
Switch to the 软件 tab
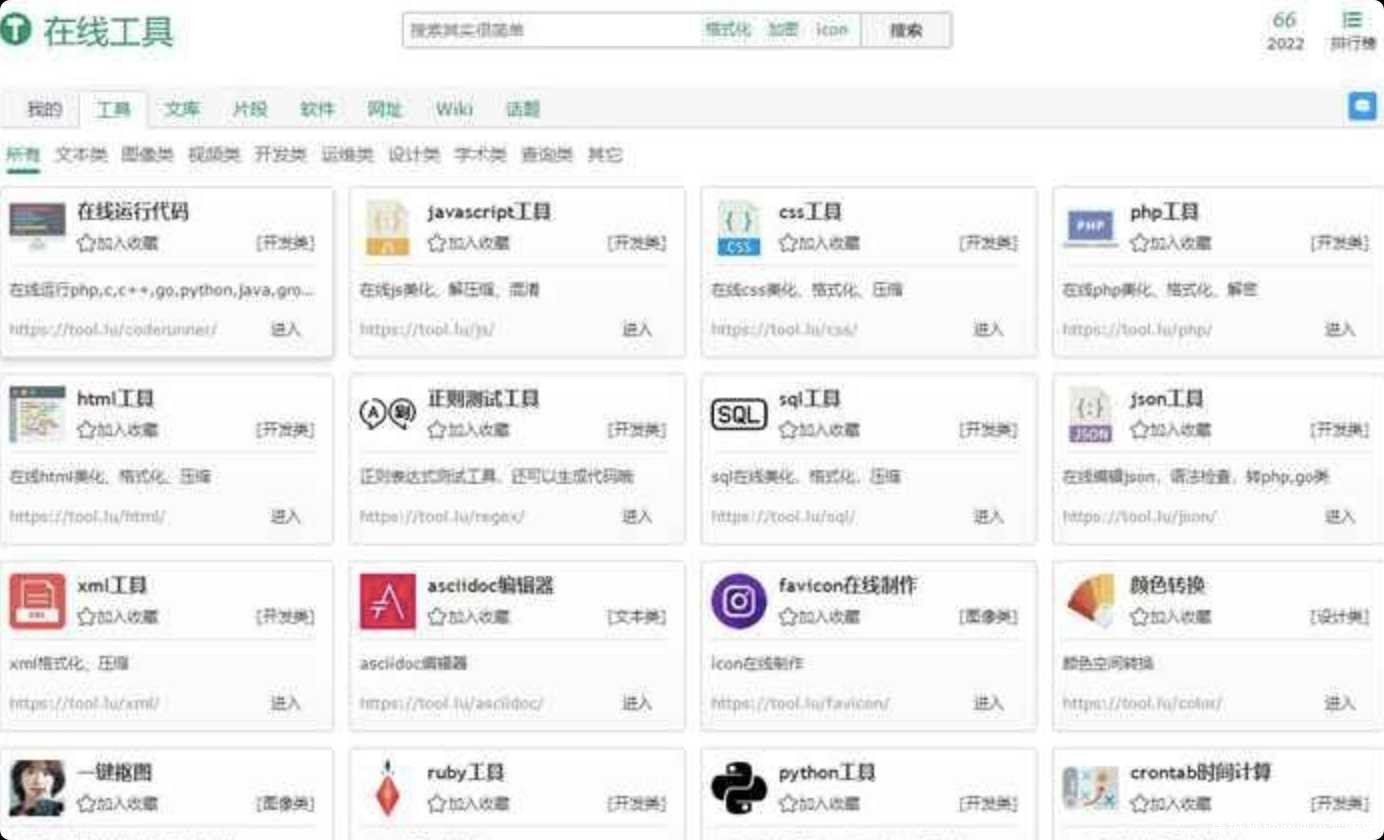click(318, 109)
